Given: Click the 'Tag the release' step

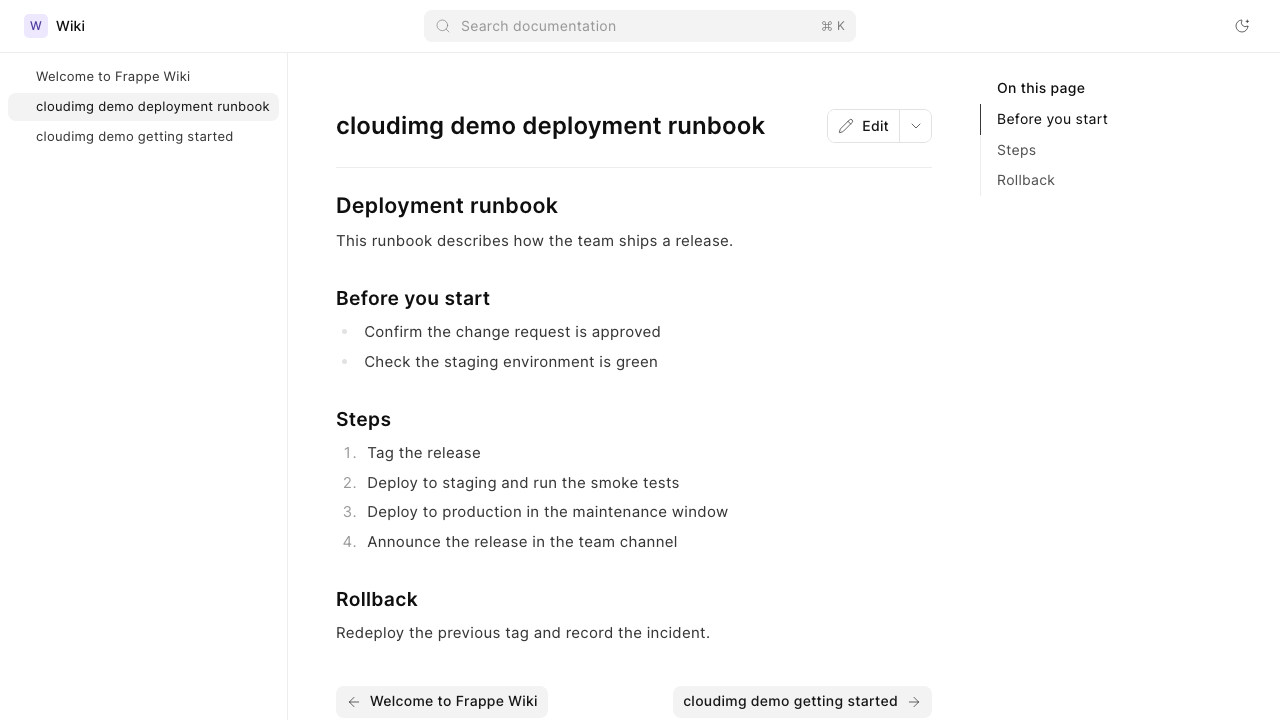Looking at the screenshot, I should [424, 453].
